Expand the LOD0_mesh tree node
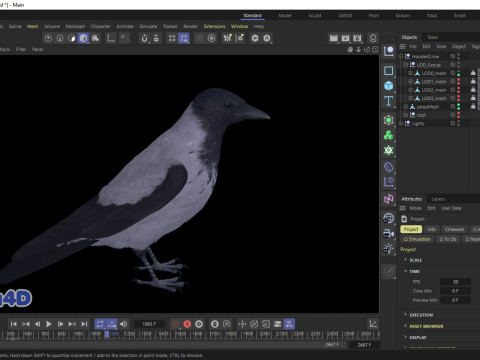 pyautogui.click(x=411, y=73)
